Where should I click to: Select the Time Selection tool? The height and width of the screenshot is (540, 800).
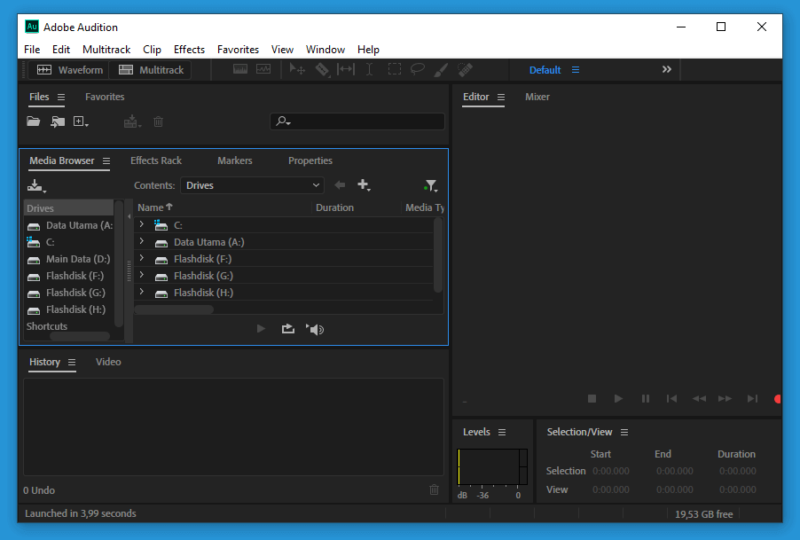[x=369, y=69]
